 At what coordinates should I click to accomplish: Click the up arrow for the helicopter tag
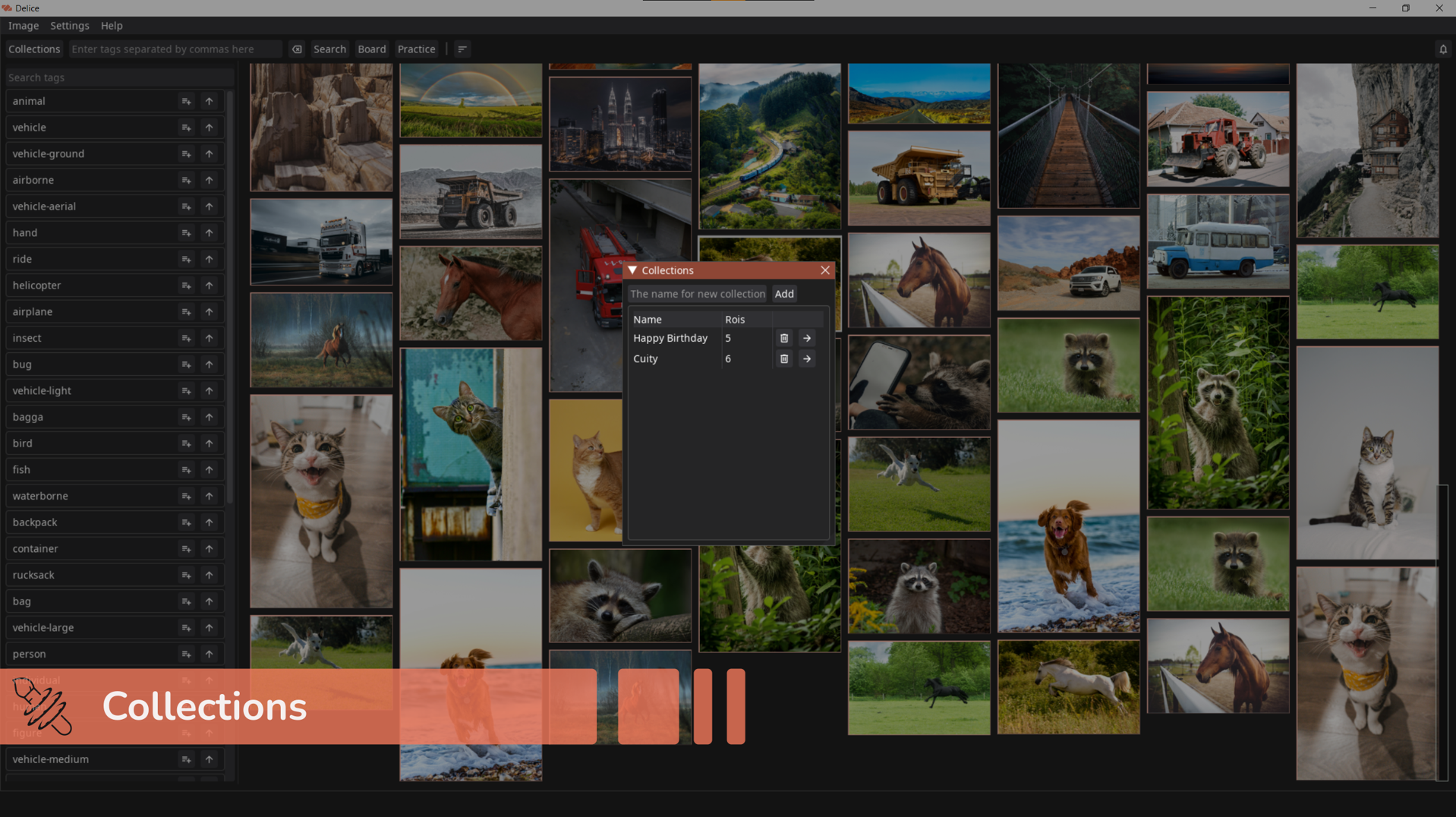click(209, 285)
